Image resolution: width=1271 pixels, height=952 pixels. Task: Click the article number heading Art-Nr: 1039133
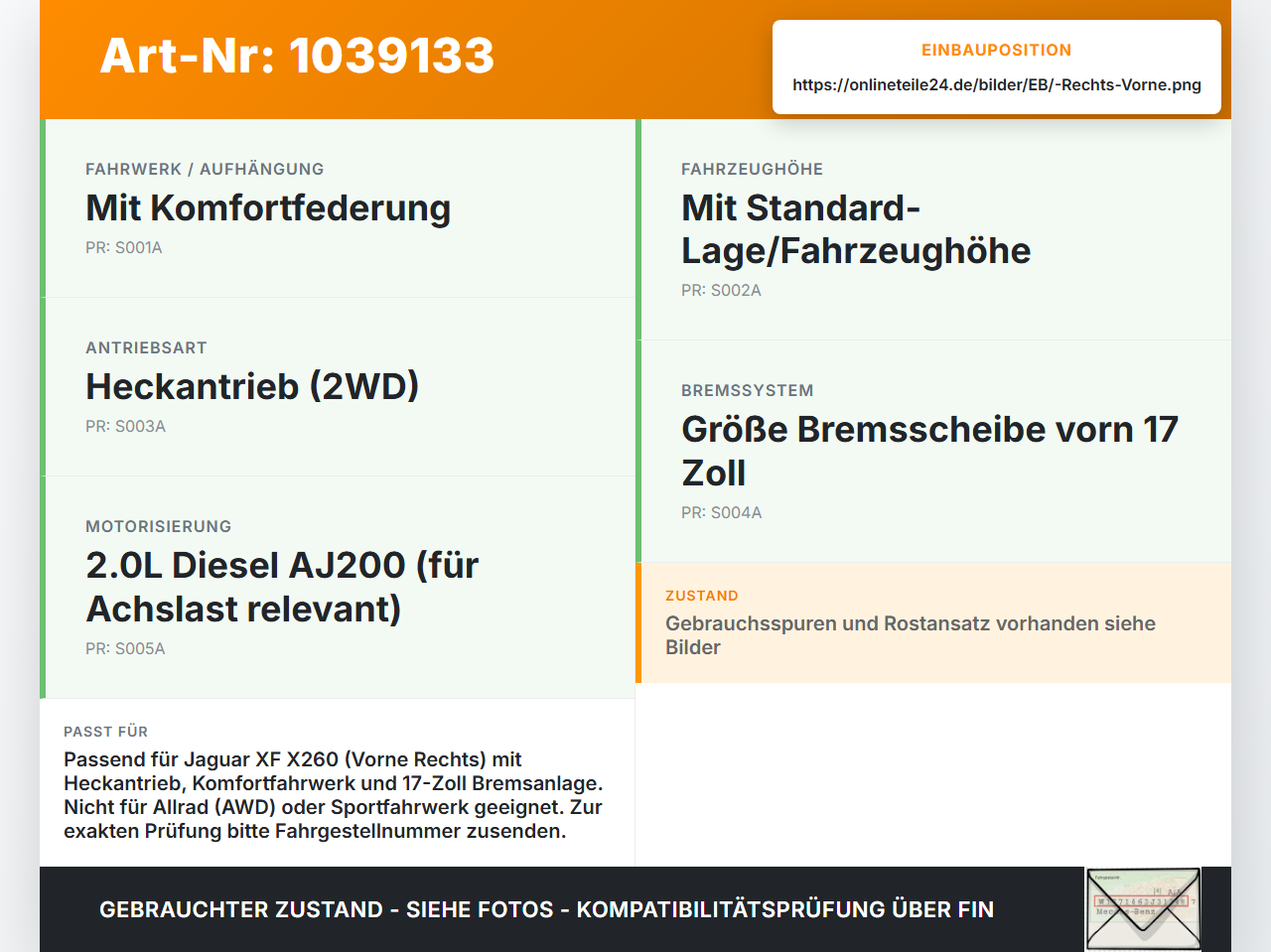(x=297, y=56)
